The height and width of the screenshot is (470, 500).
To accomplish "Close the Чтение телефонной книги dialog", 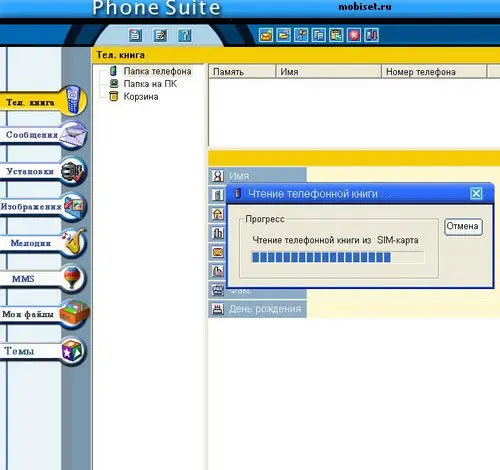I will click(x=476, y=193).
